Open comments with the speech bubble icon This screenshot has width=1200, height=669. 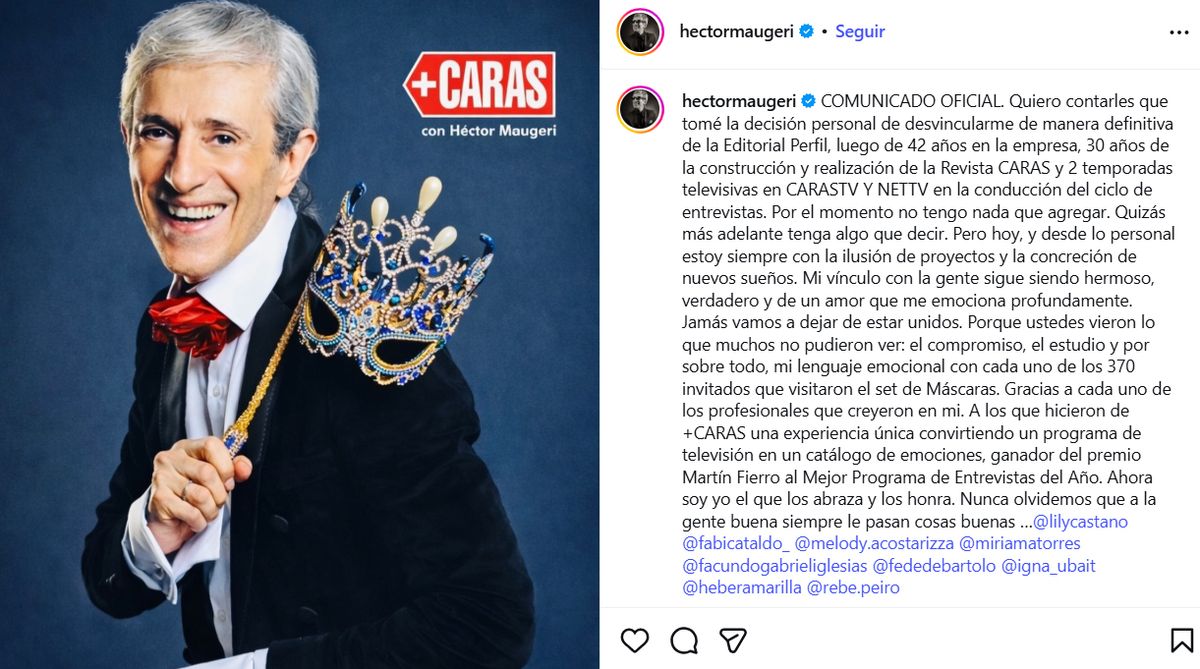coord(684,640)
